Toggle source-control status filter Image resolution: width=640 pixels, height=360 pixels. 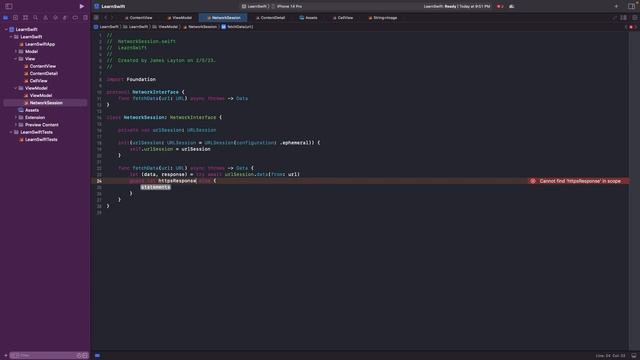tap(85, 356)
